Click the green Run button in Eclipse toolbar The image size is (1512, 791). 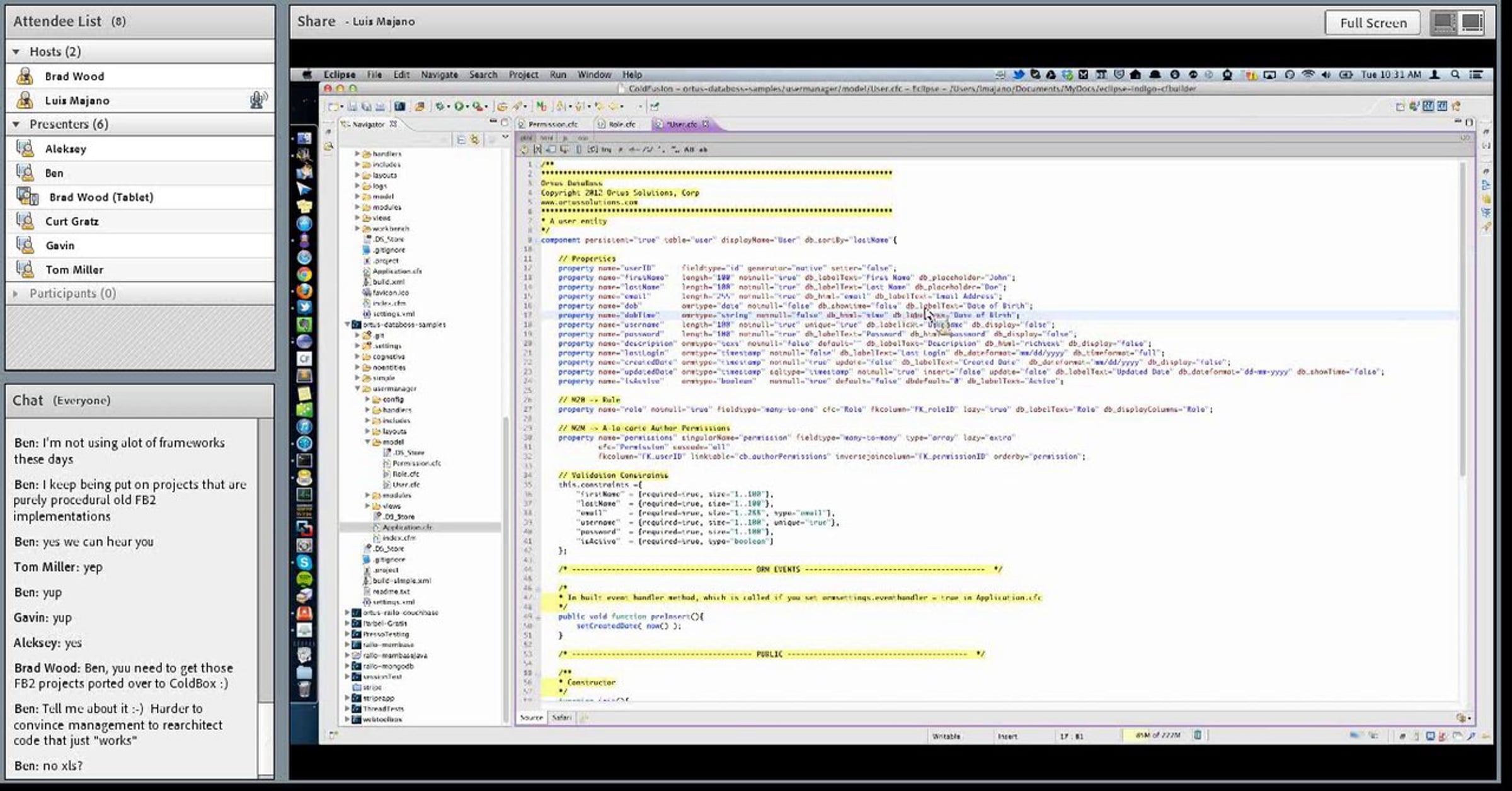click(x=459, y=106)
